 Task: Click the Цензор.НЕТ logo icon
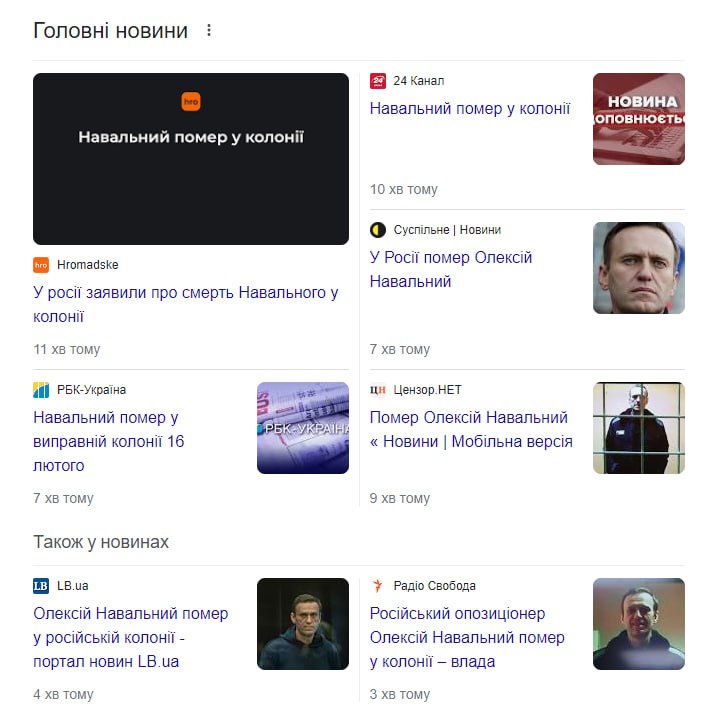pyautogui.click(x=378, y=390)
